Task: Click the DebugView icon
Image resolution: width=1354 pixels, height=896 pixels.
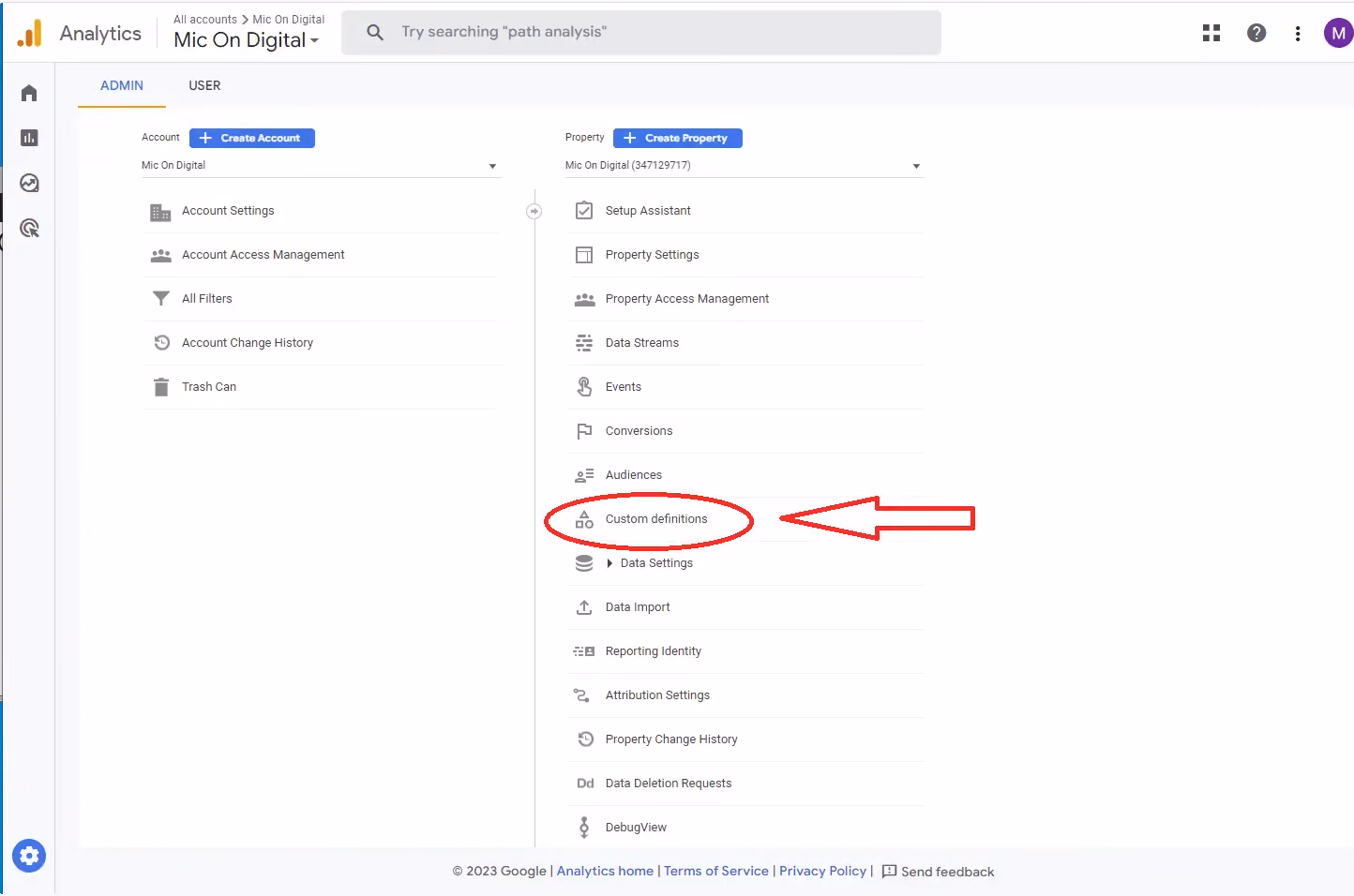Action: tap(584, 827)
